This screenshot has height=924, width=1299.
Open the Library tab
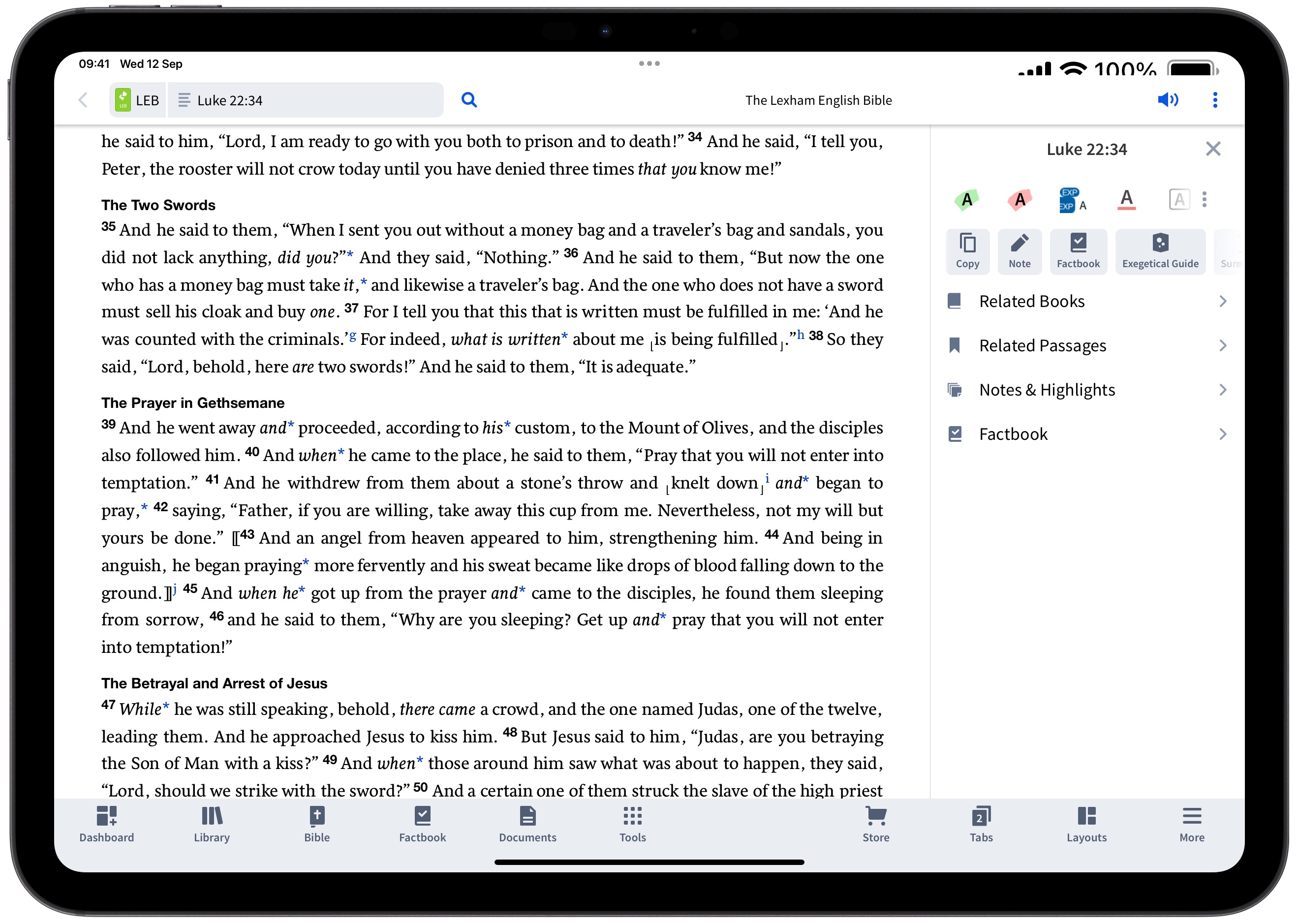[x=212, y=825]
